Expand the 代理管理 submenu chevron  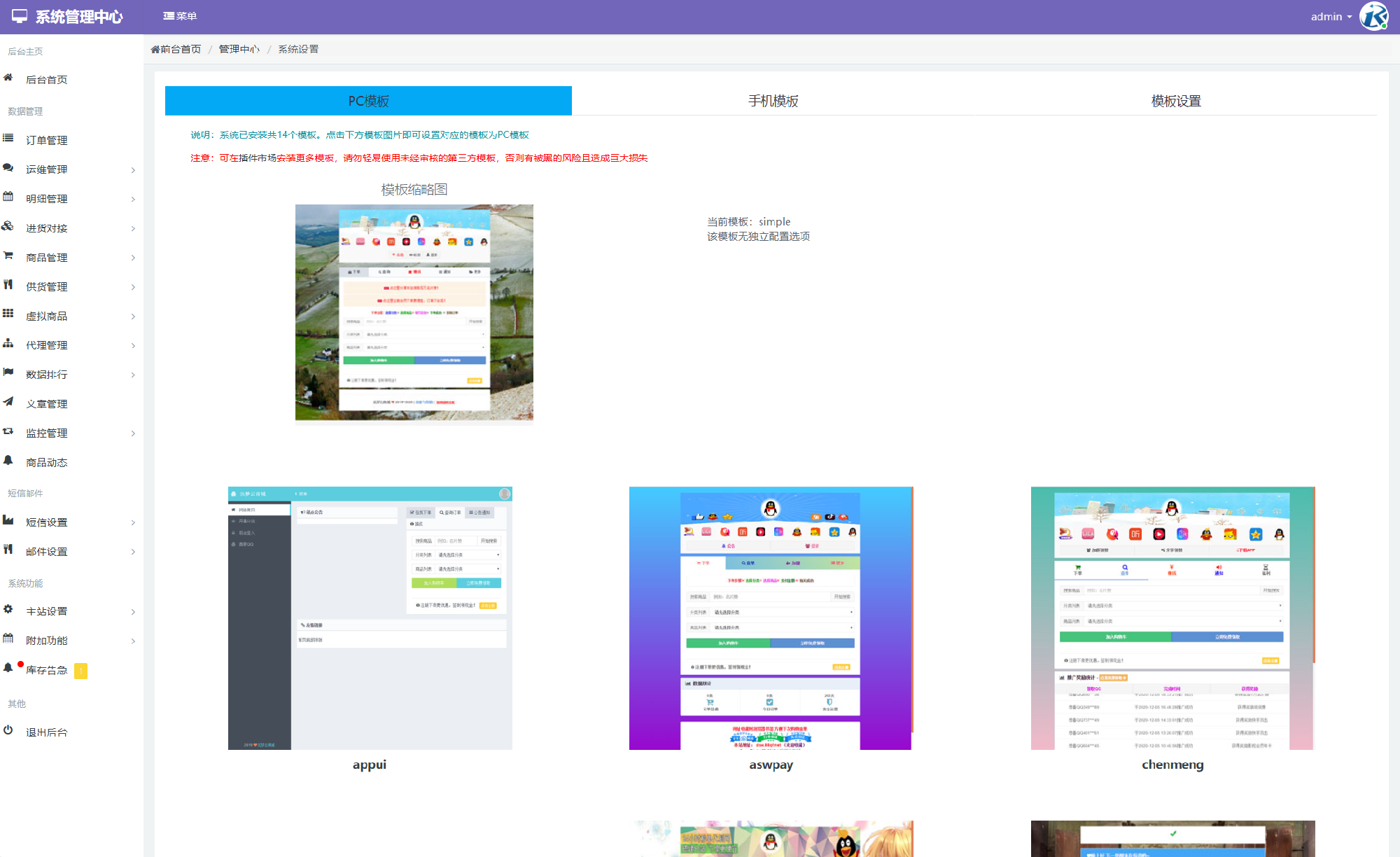[x=133, y=346]
